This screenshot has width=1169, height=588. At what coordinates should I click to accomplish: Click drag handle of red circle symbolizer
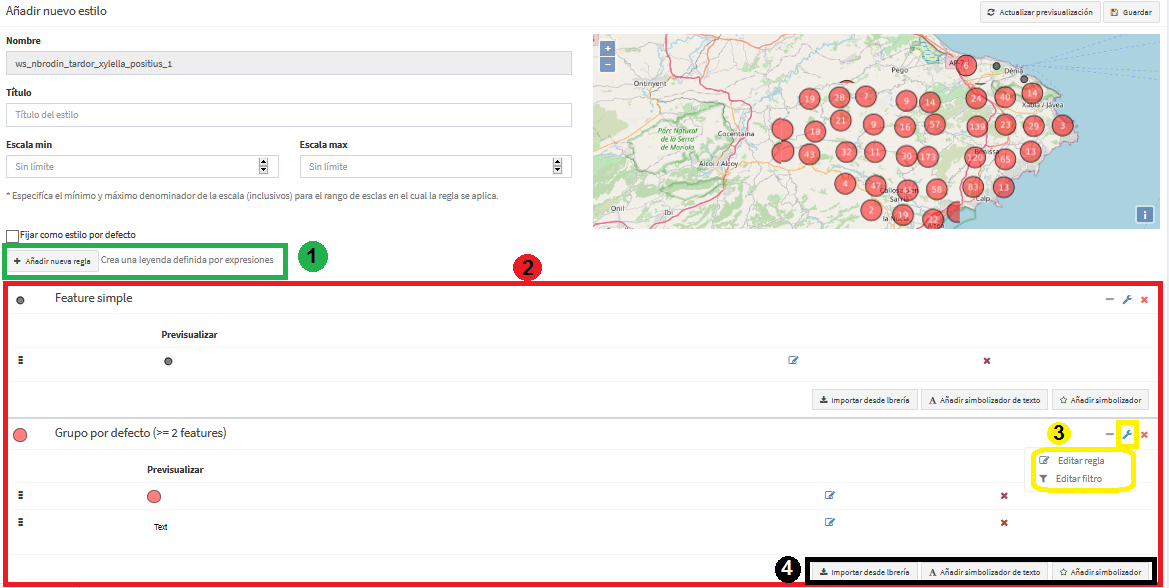[20, 495]
